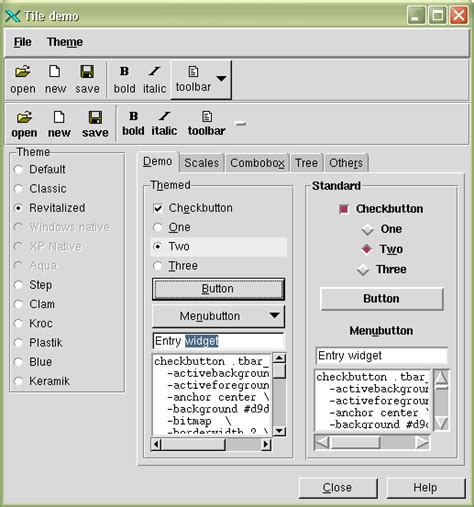Open the Standard Menubutton
The width and height of the screenshot is (474, 507).
click(381, 331)
